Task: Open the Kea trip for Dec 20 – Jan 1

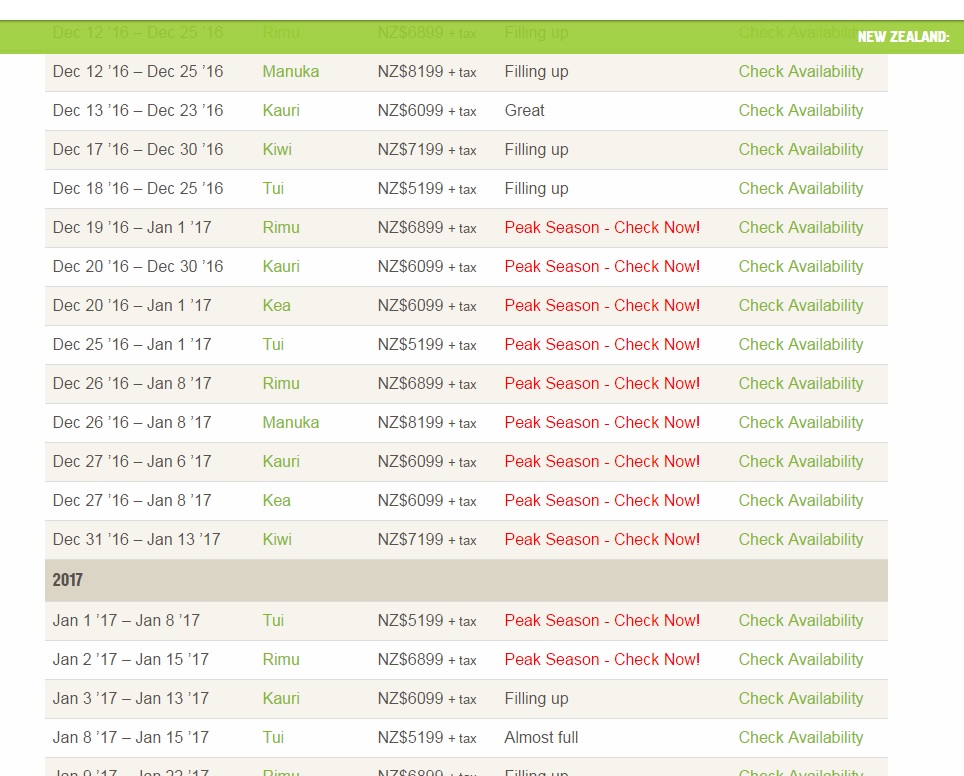Action: tap(276, 306)
